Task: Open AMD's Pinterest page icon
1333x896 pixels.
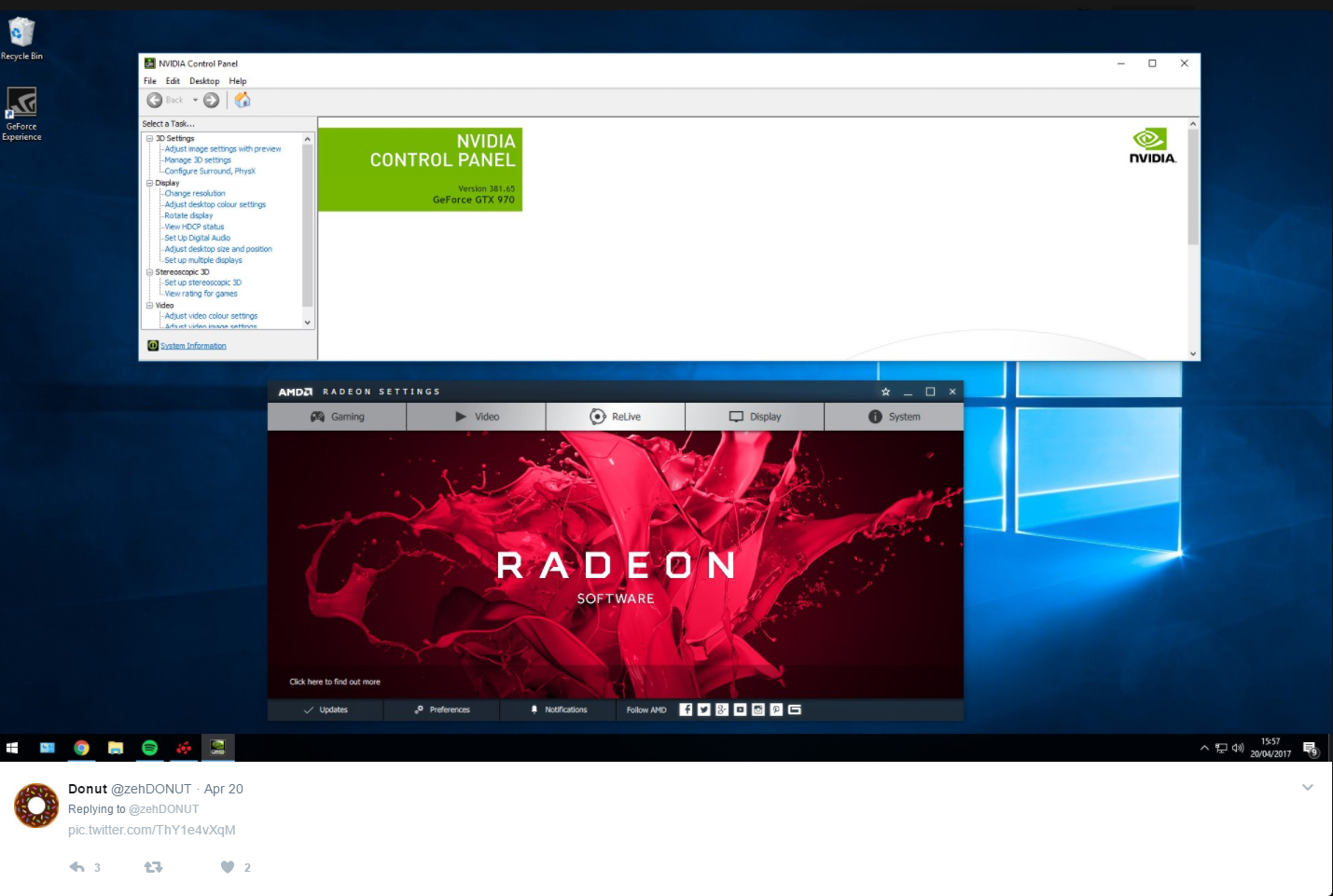Action: (776, 710)
